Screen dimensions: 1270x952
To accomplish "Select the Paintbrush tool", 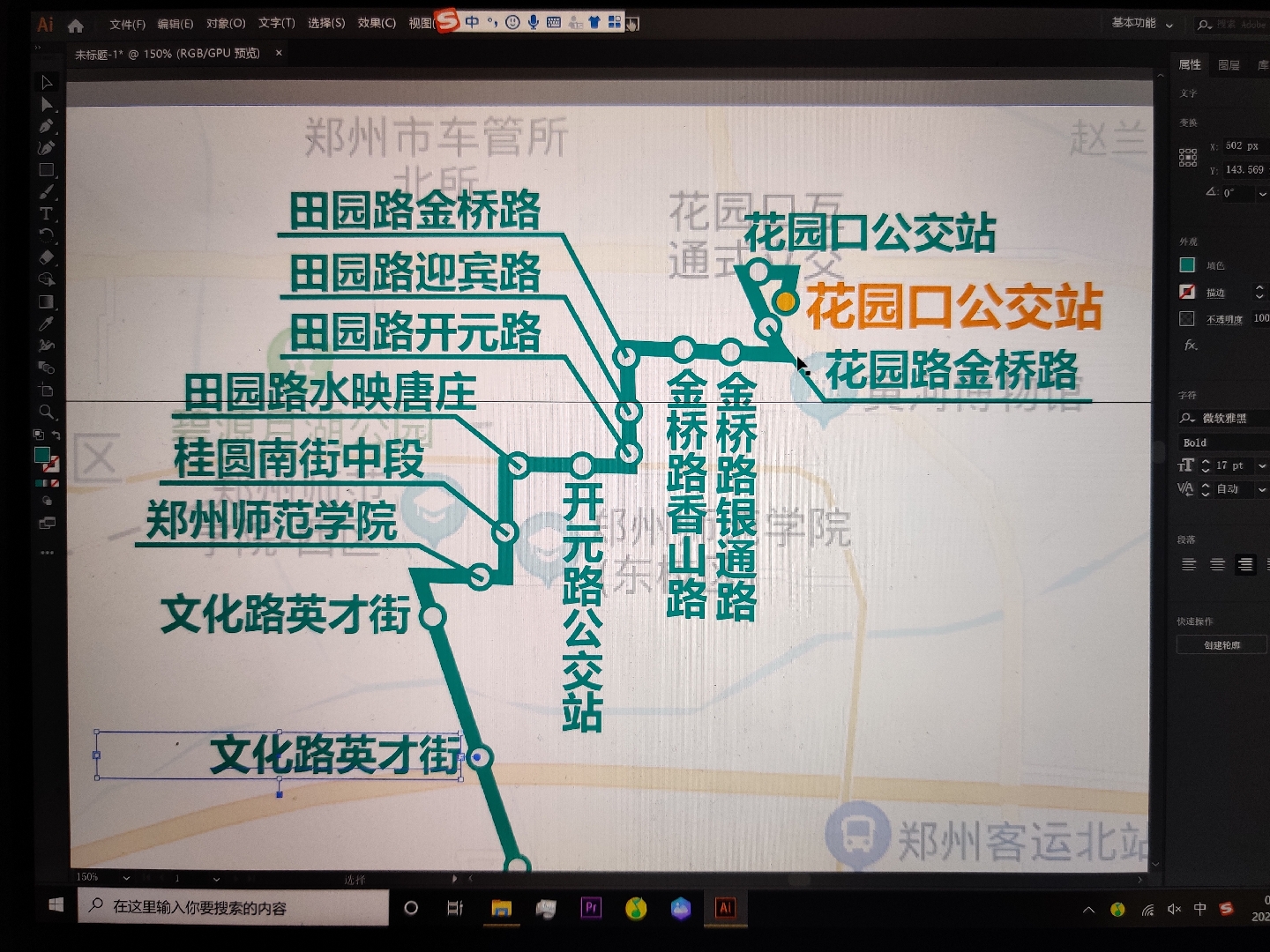I will (47, 192).
